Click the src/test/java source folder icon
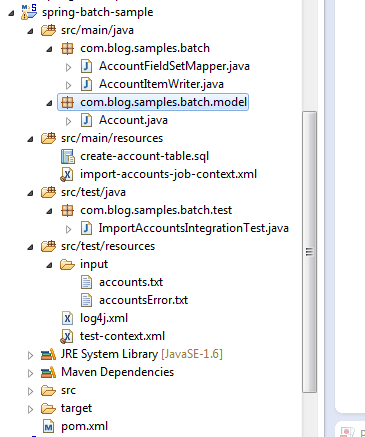 48,192
